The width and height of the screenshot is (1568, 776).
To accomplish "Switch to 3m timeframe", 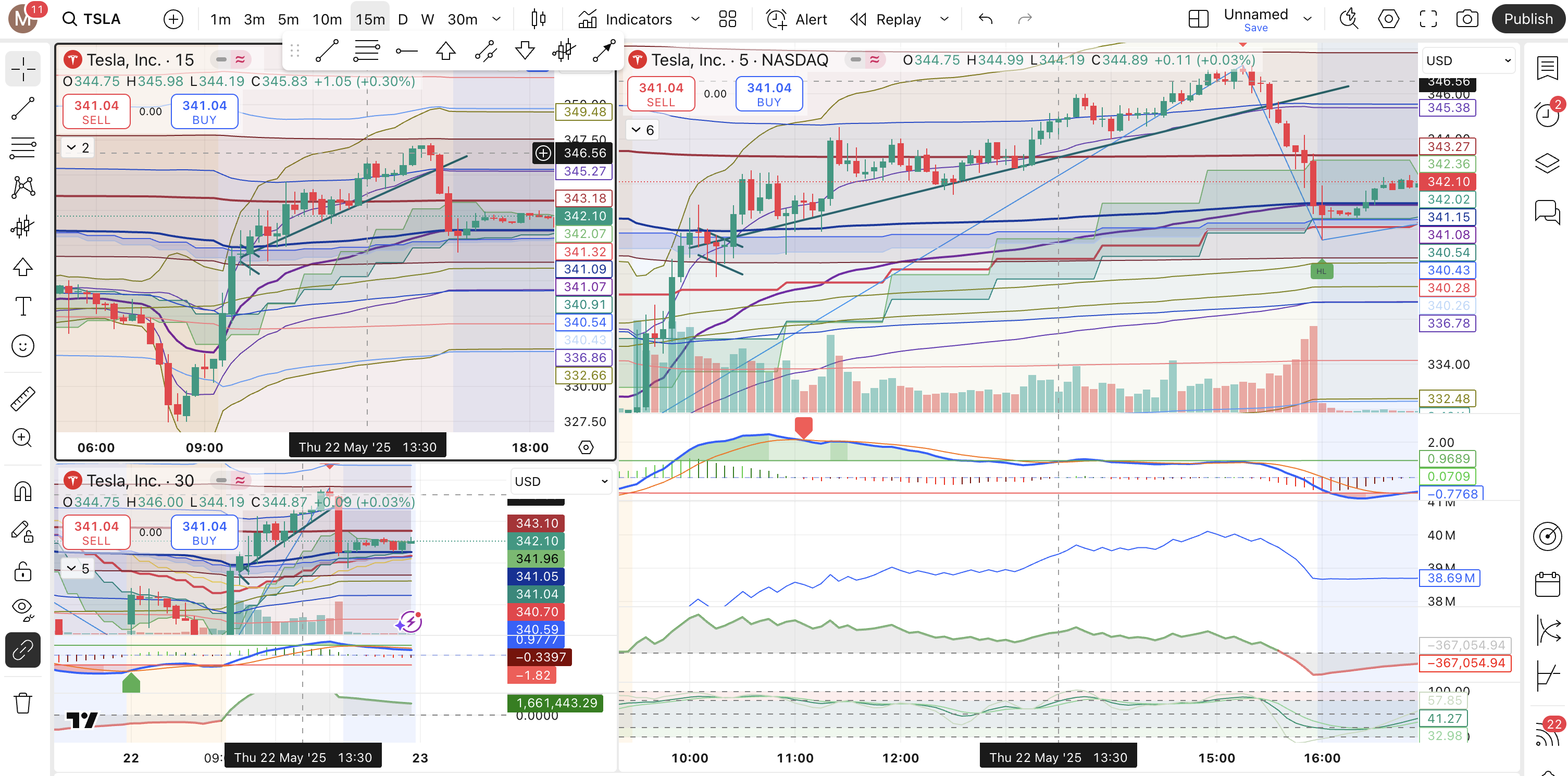I will tap(254, 19).
